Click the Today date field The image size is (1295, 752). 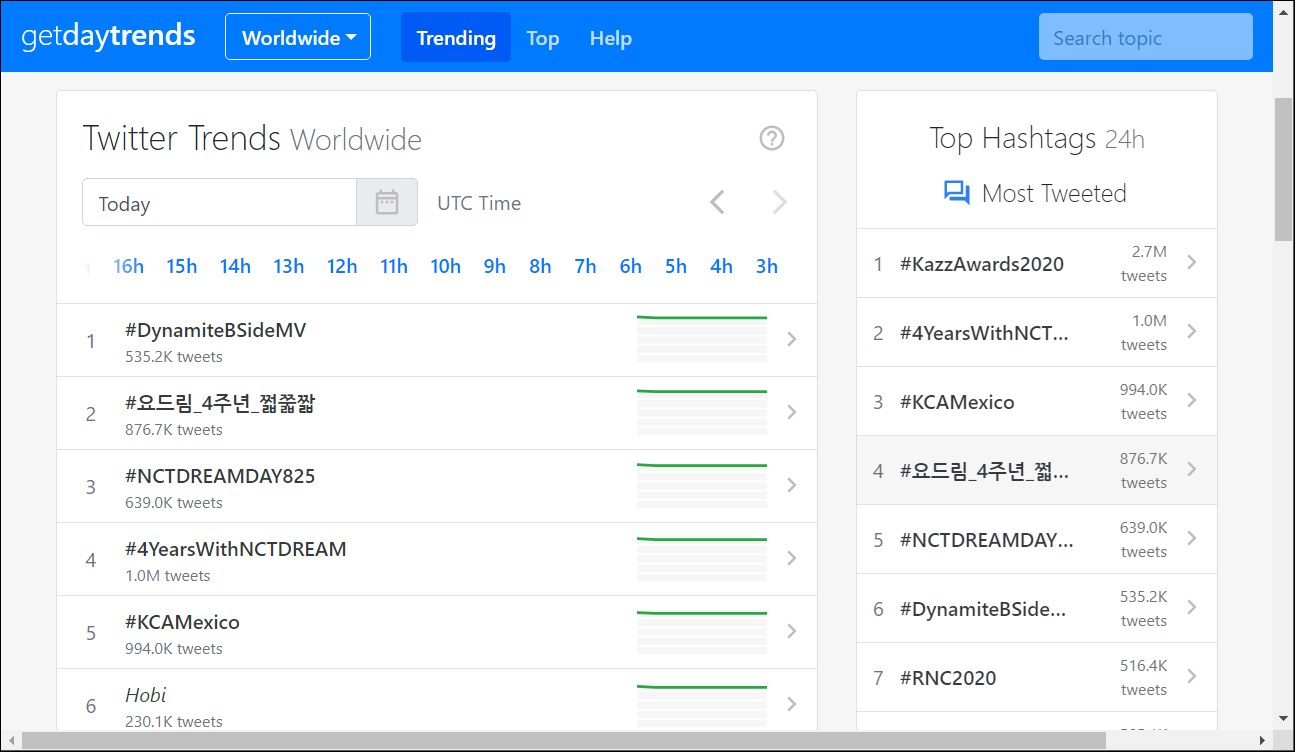[x=220, y=203]
